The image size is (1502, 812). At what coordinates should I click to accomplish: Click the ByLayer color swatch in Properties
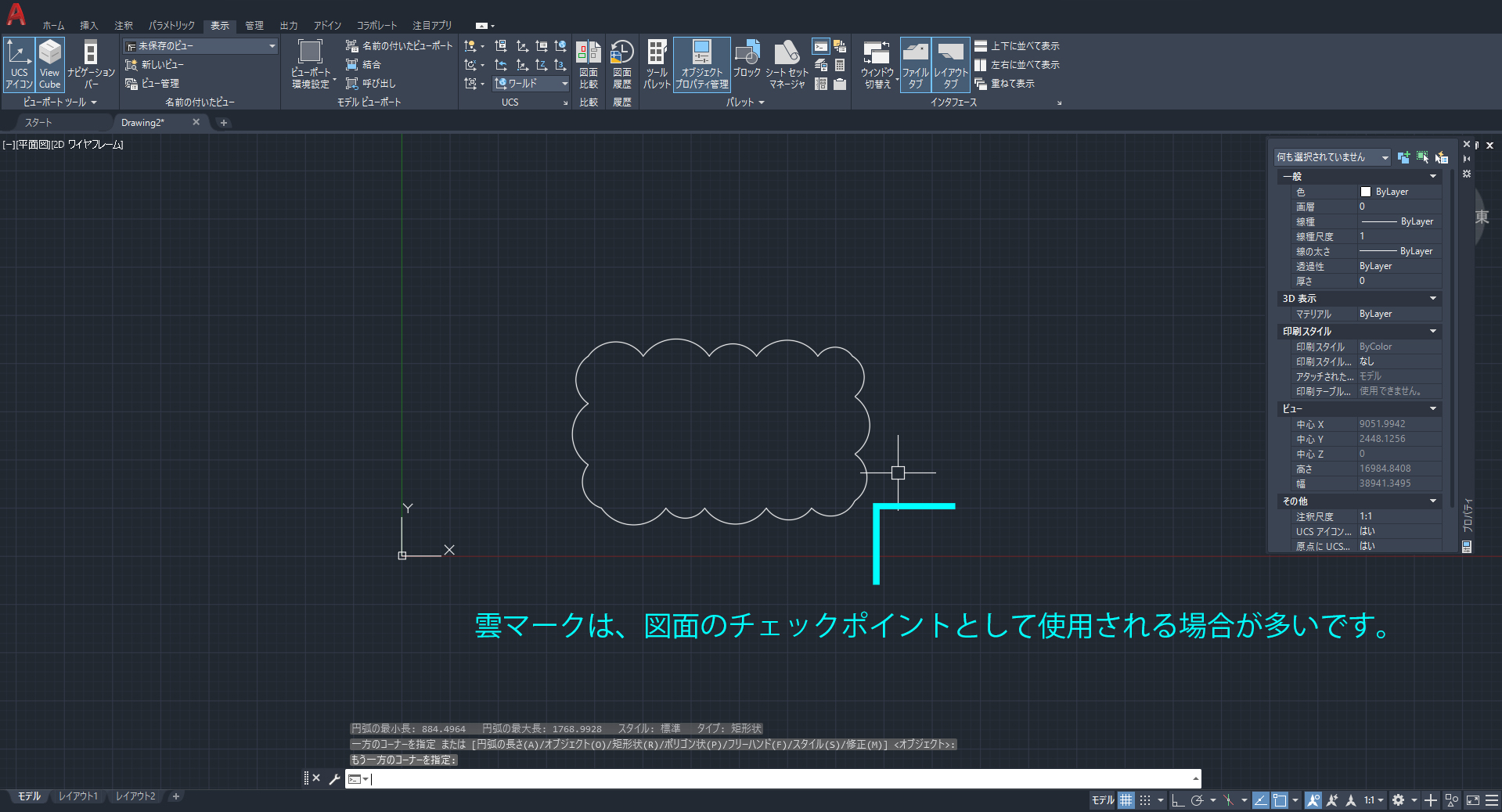pyautogui.click(x=1367, y=191)
